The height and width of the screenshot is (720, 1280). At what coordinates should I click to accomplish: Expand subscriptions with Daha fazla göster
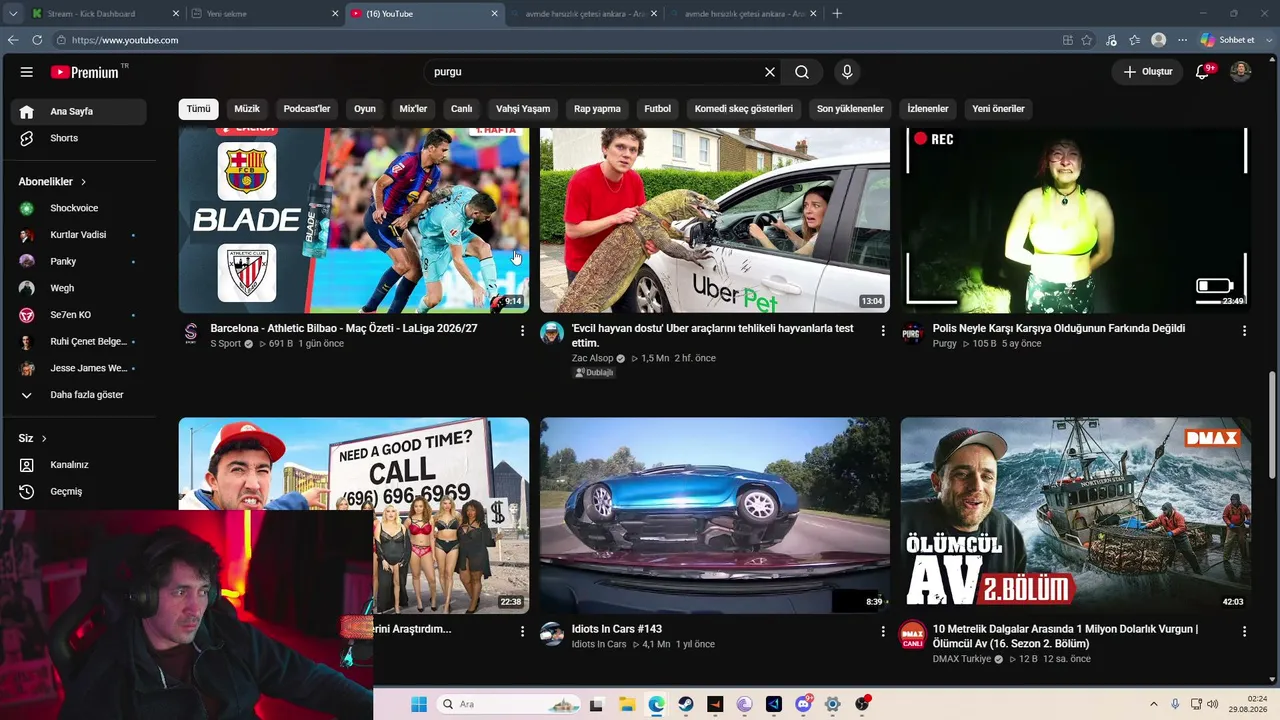81,395
